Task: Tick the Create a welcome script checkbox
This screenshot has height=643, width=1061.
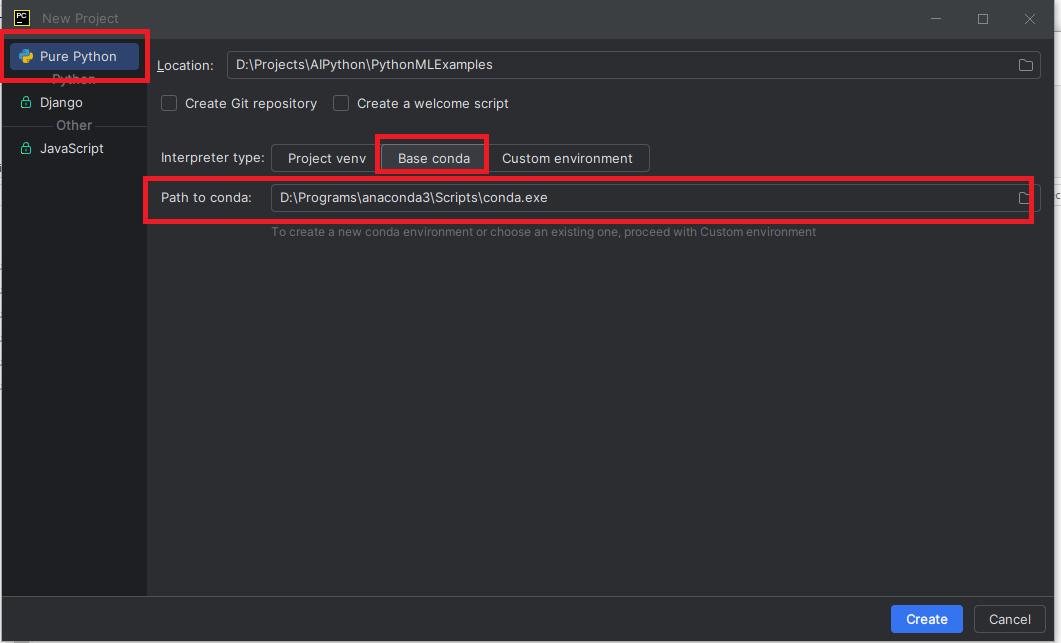Action: 341,103
